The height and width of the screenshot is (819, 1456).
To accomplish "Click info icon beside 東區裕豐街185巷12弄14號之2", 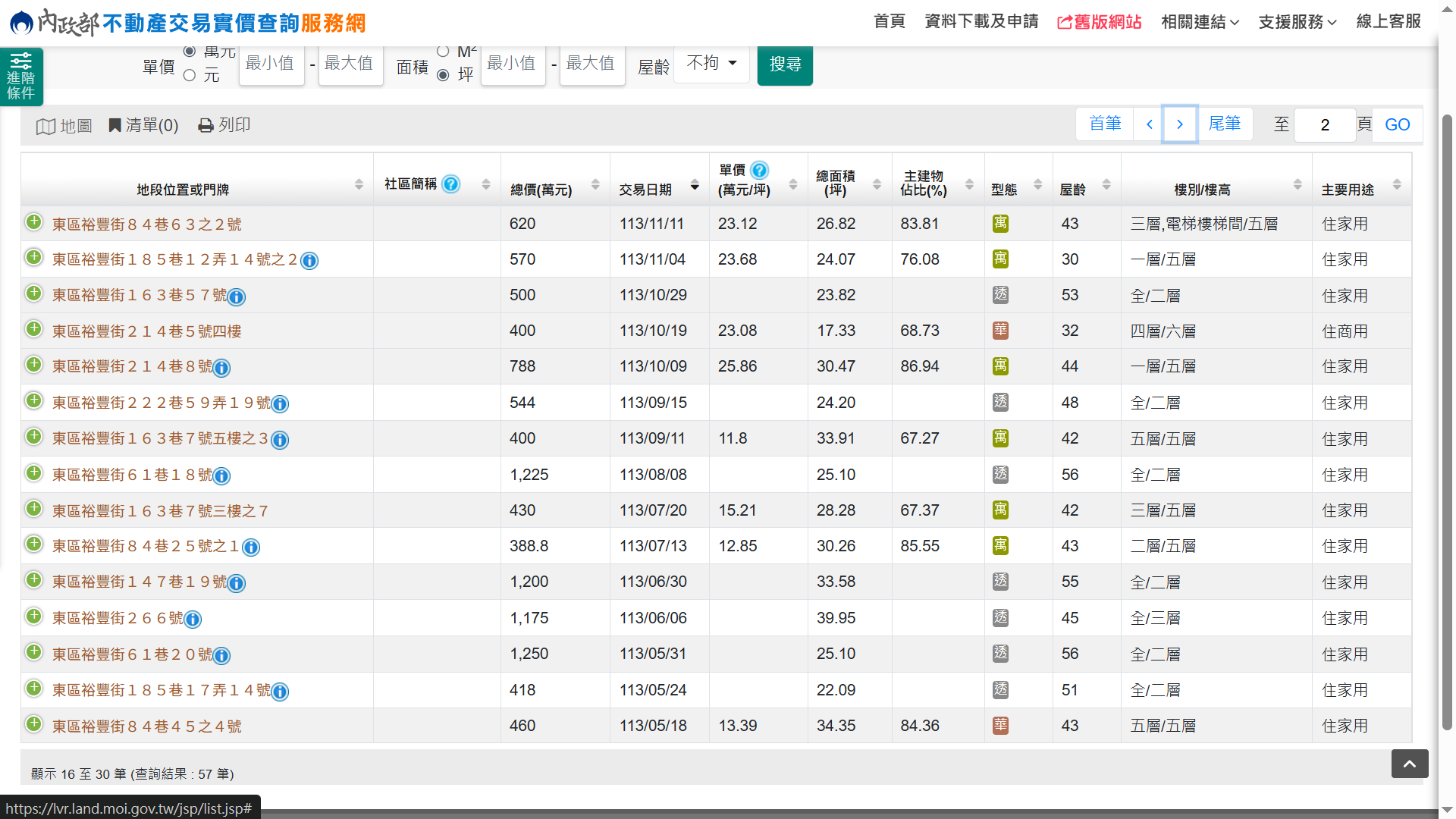I will pyautogui.click(x=309, y=261).
